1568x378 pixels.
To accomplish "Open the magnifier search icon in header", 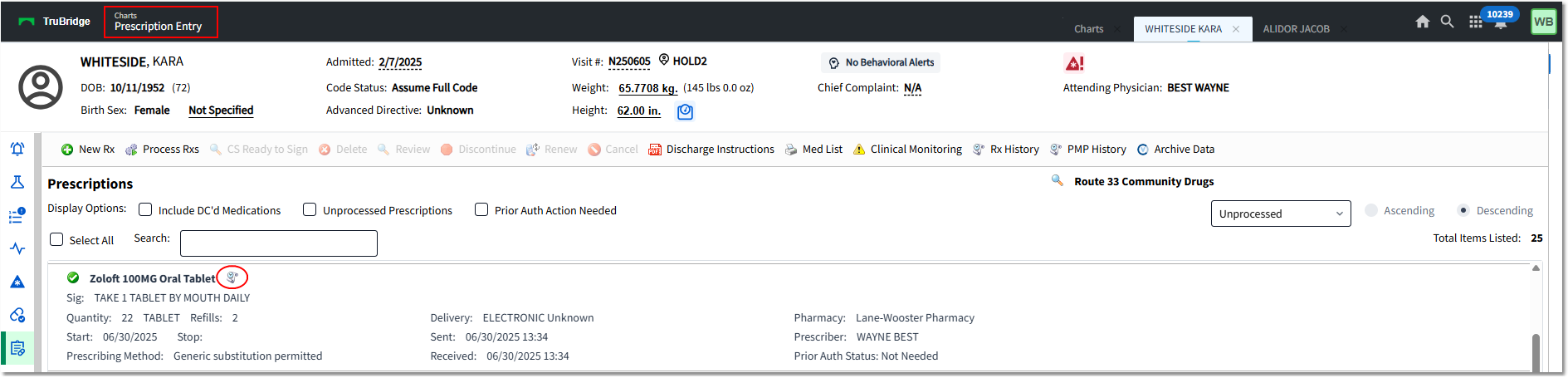I will 1447,22.
